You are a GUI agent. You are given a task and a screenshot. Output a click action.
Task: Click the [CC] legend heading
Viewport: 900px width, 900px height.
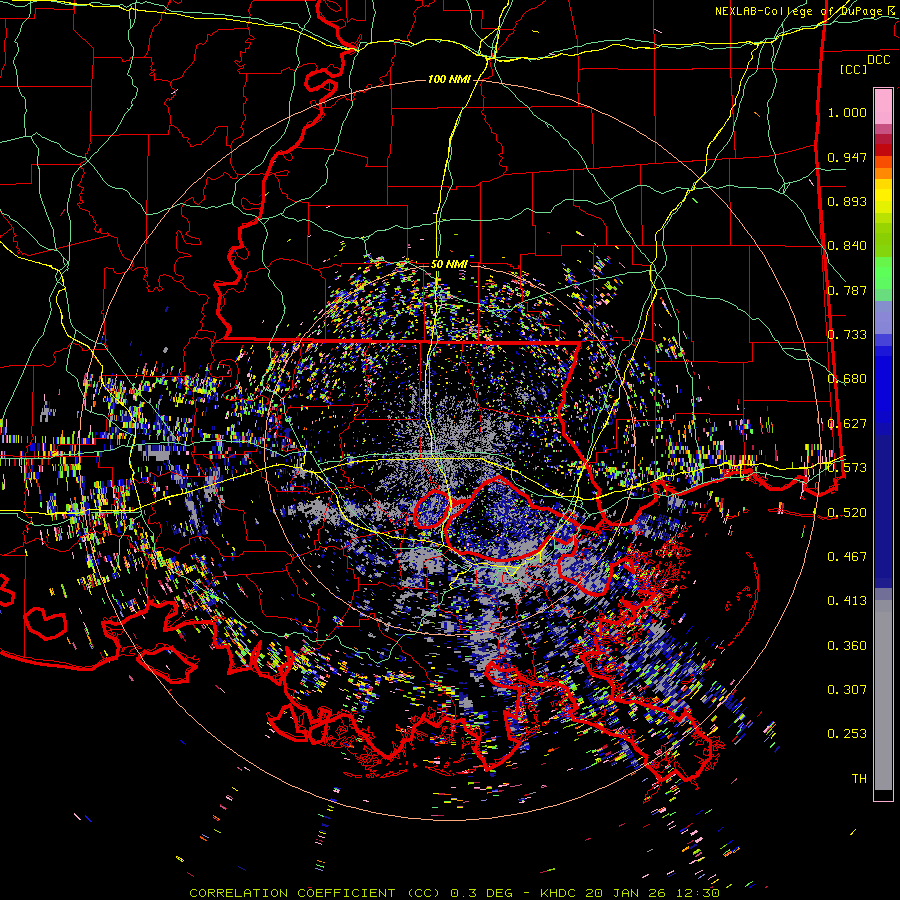(x=853, y=69)
